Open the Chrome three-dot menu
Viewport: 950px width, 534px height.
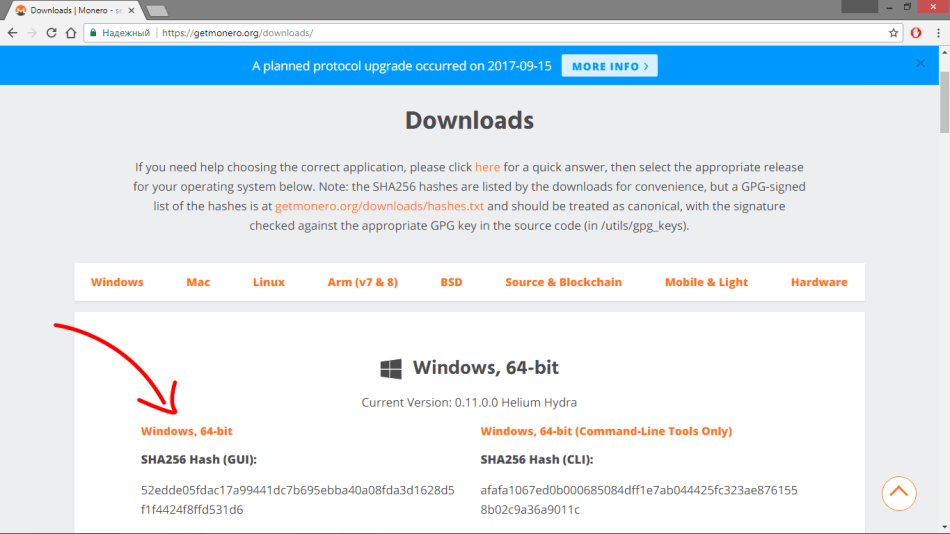pyautogui.click(x=938, y=33)
